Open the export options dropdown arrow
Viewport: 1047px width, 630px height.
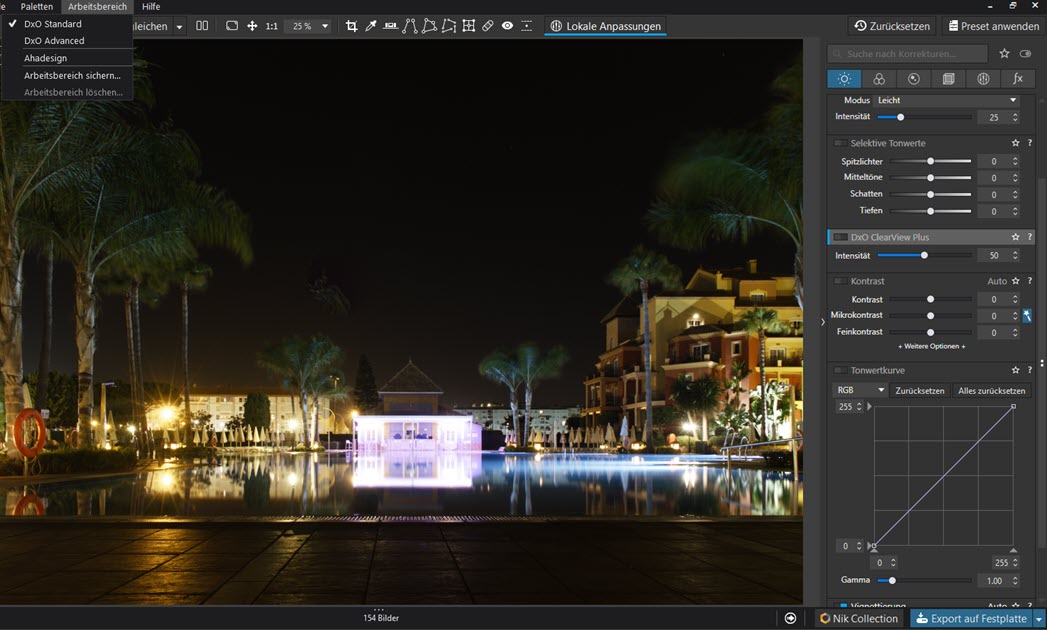1039,619
